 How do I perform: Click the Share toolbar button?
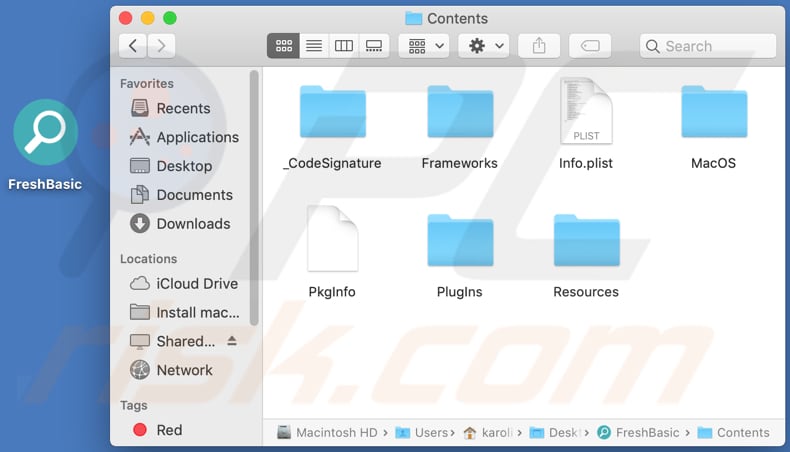539,46
